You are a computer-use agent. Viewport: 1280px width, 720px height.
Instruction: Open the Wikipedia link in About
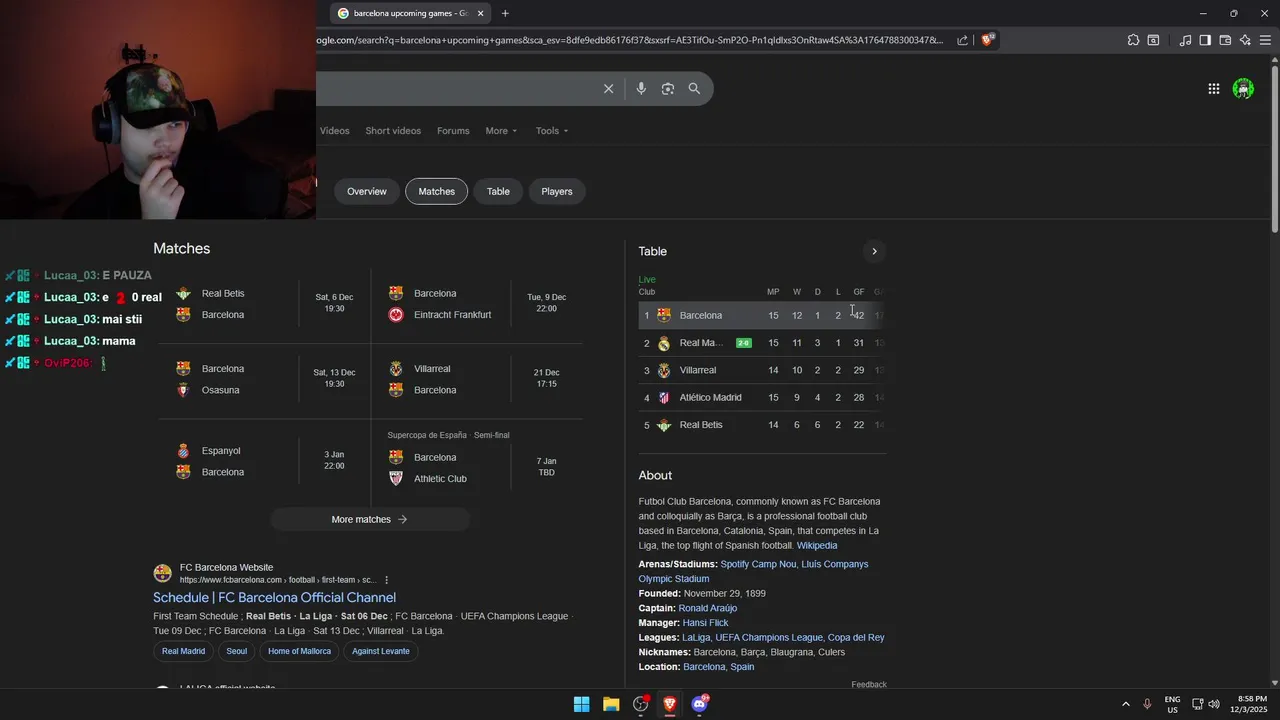[x=817, y=546]
